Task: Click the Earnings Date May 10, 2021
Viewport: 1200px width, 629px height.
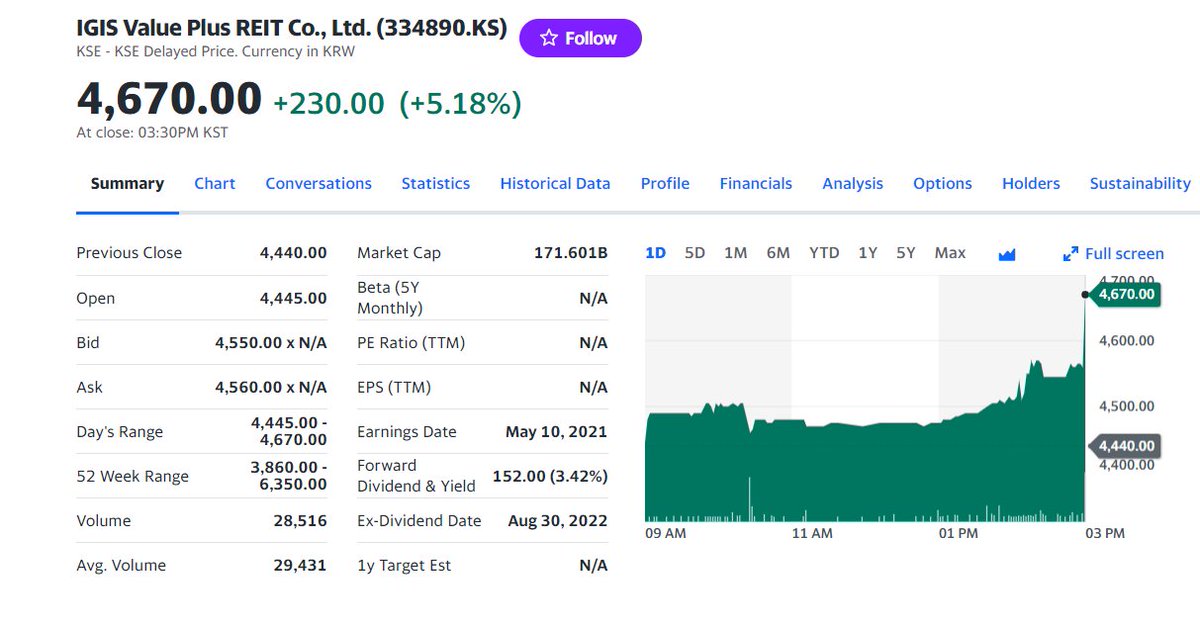Action: click(x=556, y=432)
